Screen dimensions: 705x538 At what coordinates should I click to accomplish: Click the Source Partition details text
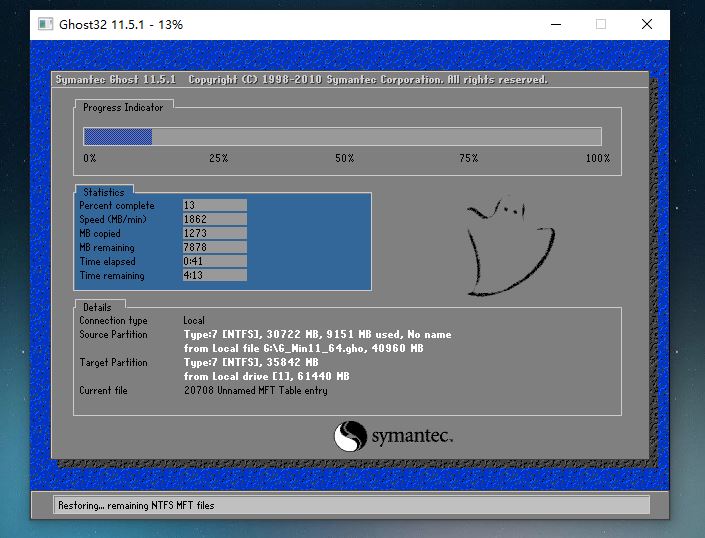pos(317,335)
